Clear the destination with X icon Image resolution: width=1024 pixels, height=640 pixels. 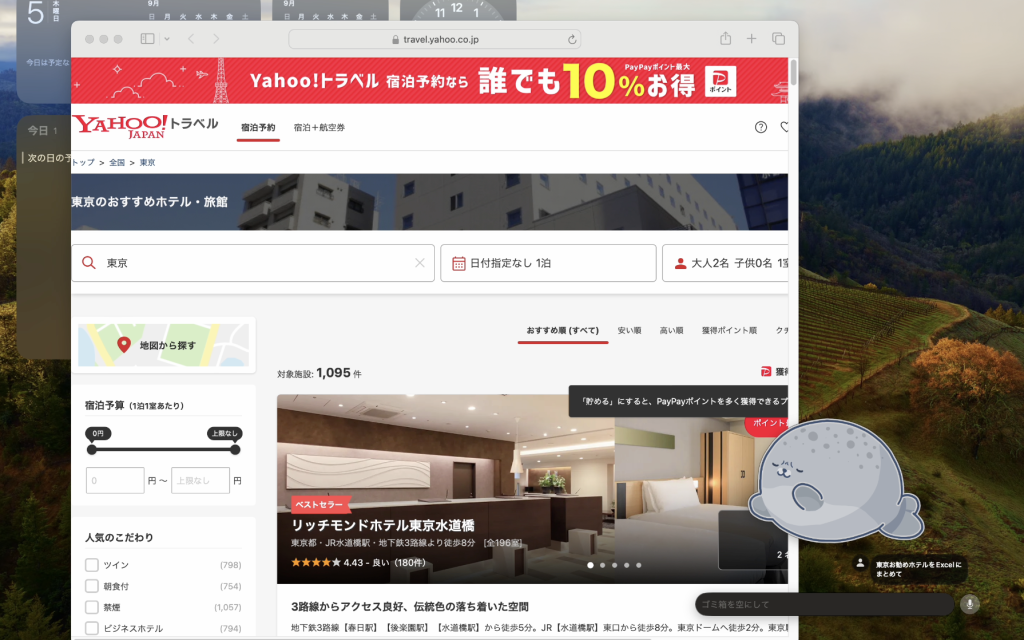click(x=420, y=263)
